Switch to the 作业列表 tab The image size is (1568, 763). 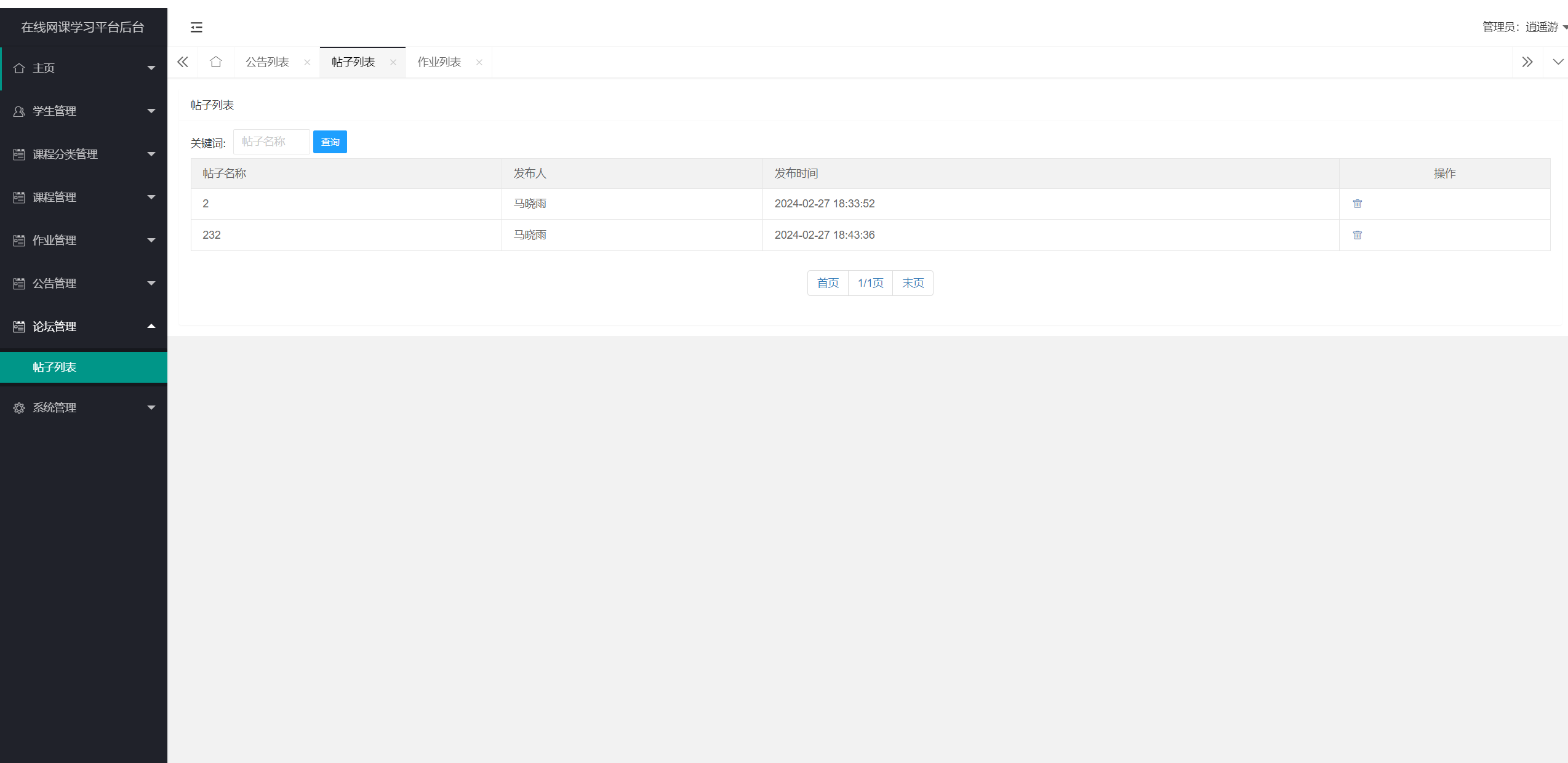(439, 62)
